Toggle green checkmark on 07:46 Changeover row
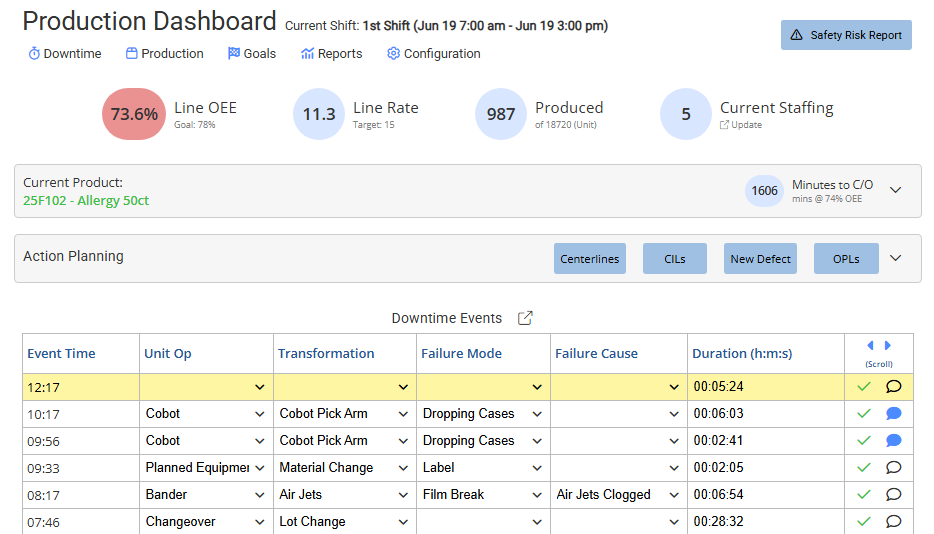Screen dimensions: 934x534 click(864, 521)
